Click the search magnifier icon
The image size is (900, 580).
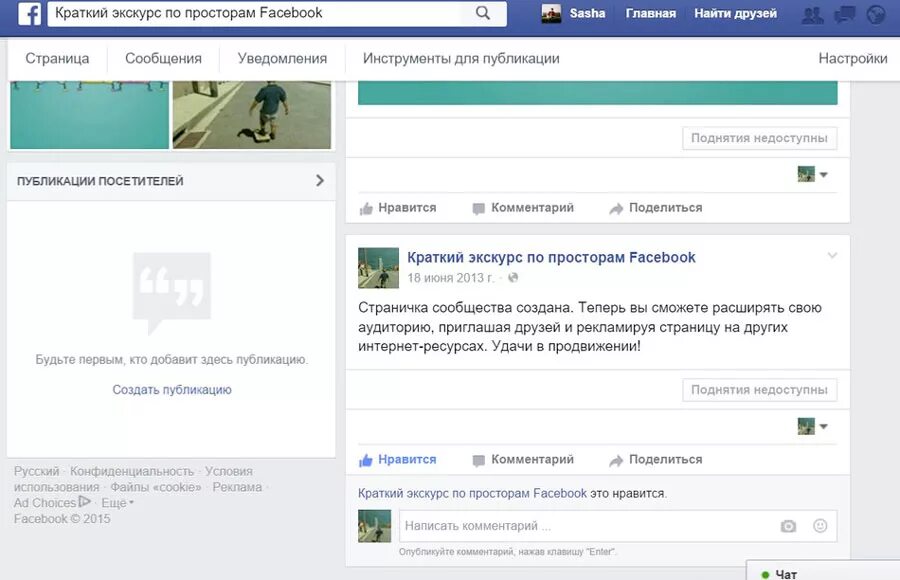pyautogui.click(x=483, y=13)
